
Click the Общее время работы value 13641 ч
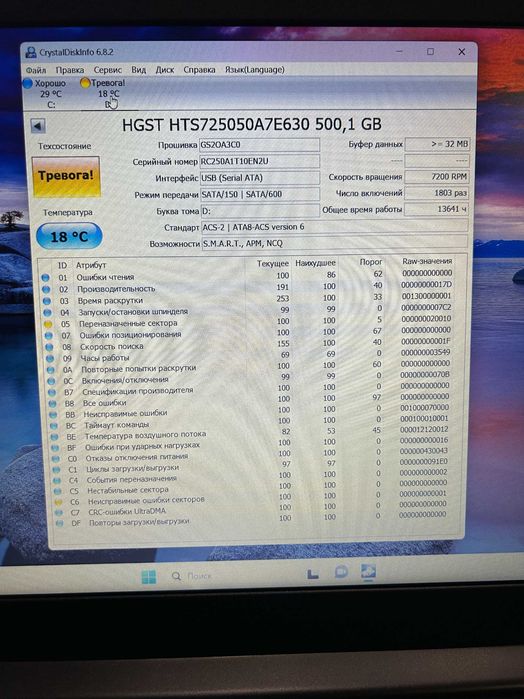437,209
